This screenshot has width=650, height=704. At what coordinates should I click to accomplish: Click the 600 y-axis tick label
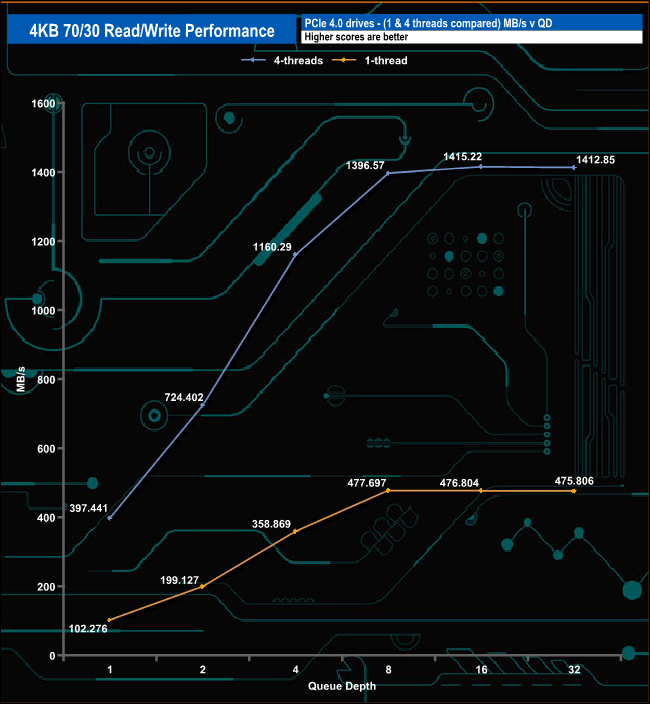pos(46,449)
